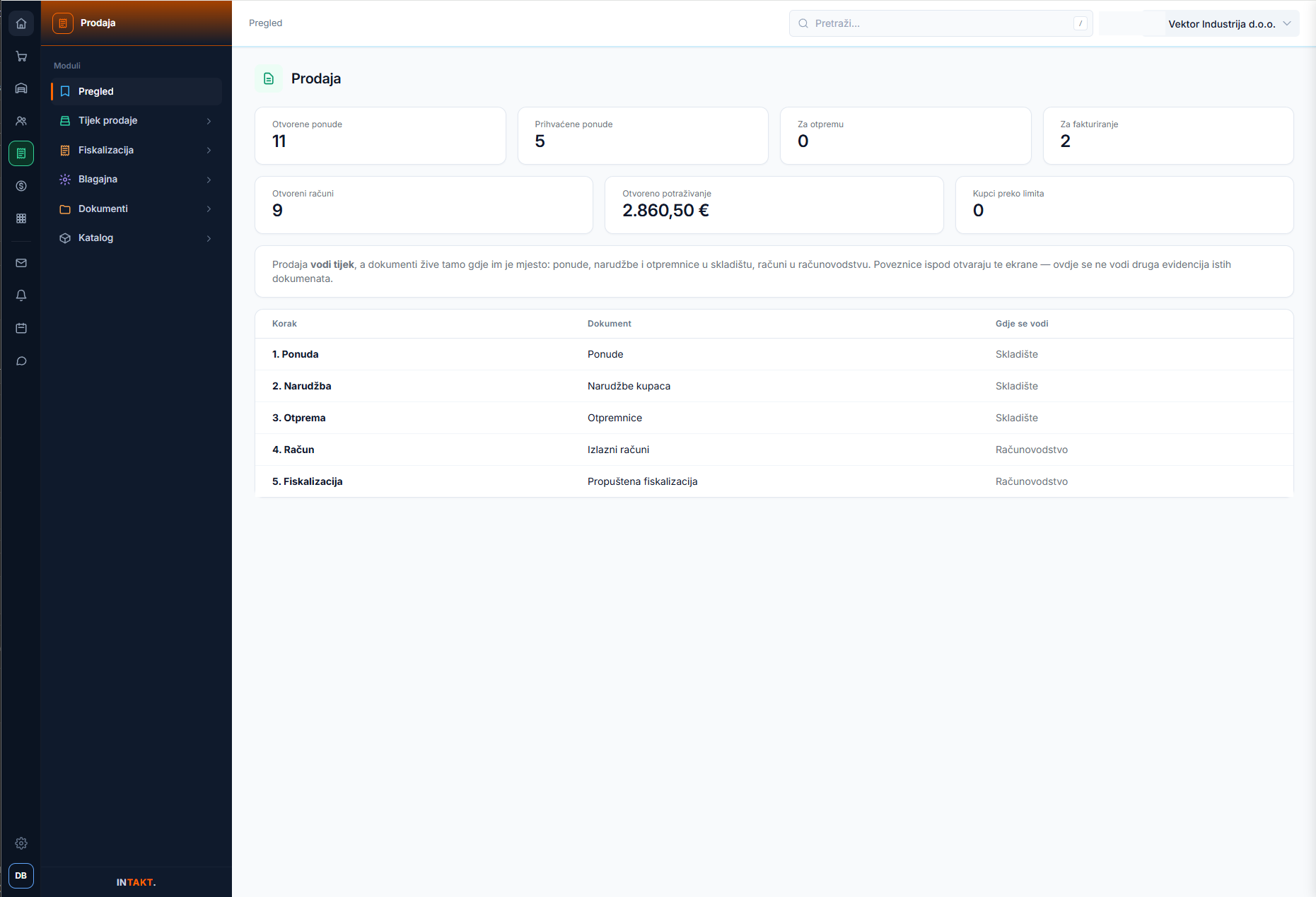This screenshot has width=1316, height=897.
Task: Click the Otvoreni računi card
Action: pos(424,205)
